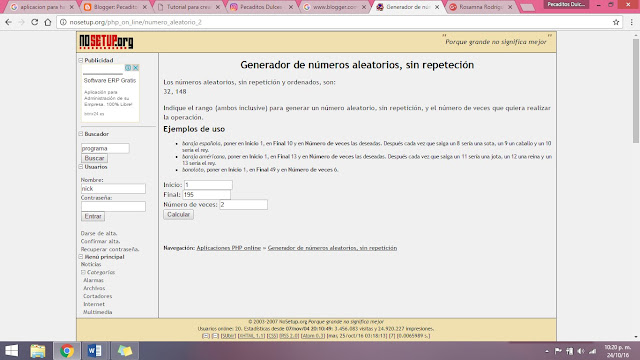The image size is (640, 360).
Task: Open File Explorer from the taskbar
Action: (38, 351)
